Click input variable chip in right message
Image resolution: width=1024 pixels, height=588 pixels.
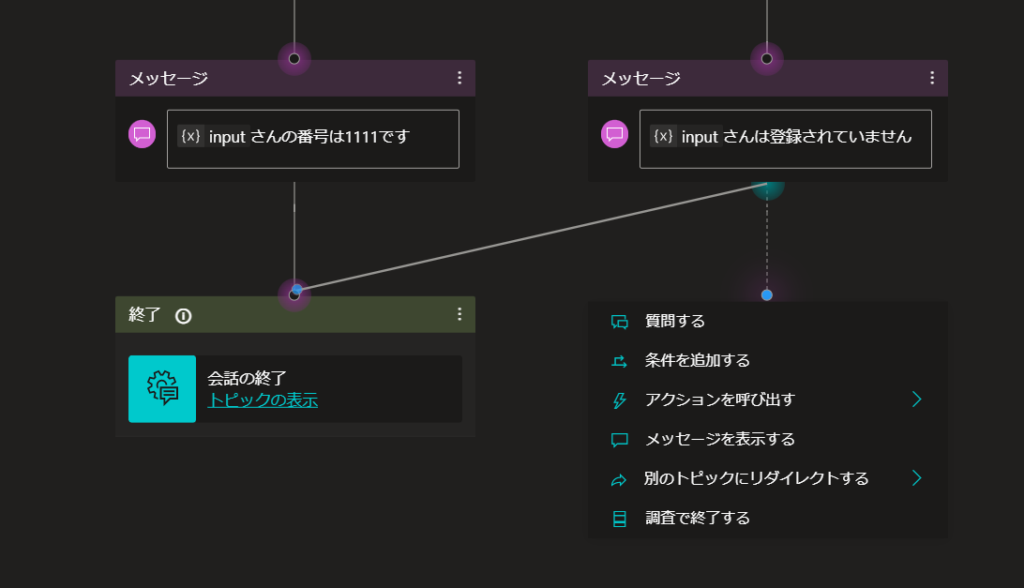(x=686, y=136)
